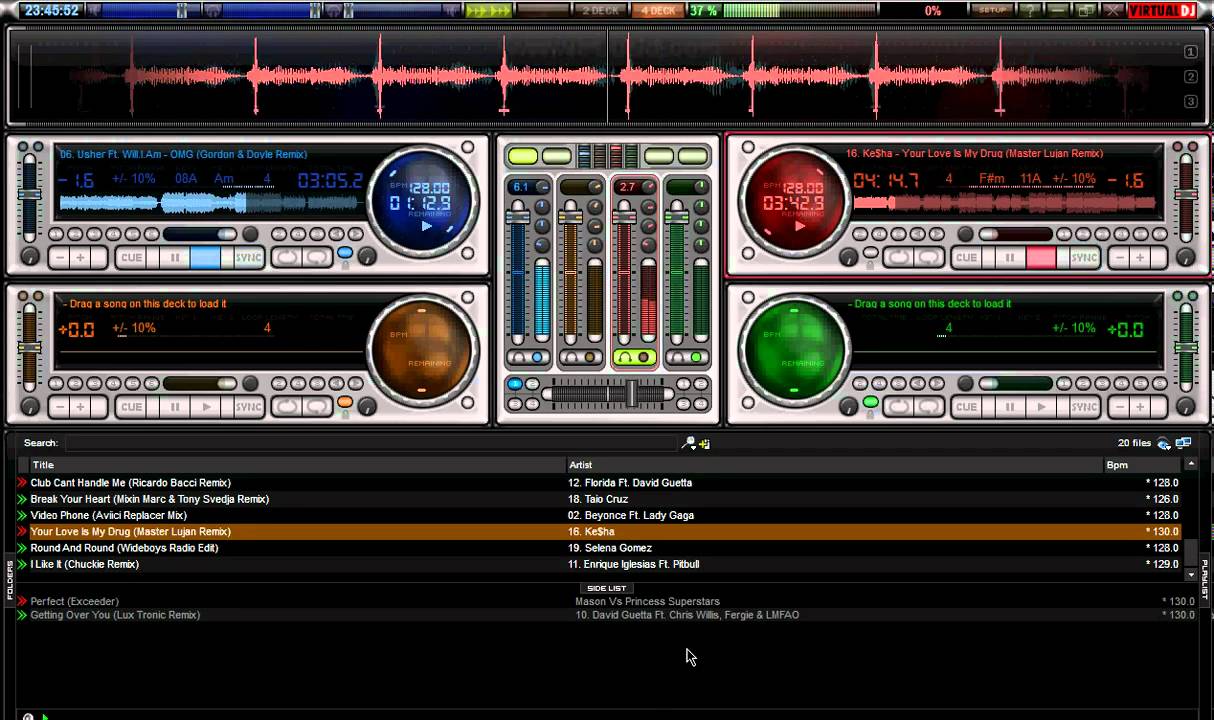Sort the list by Artist column
The image size is (1214, 720).
[x=835, y=465]
